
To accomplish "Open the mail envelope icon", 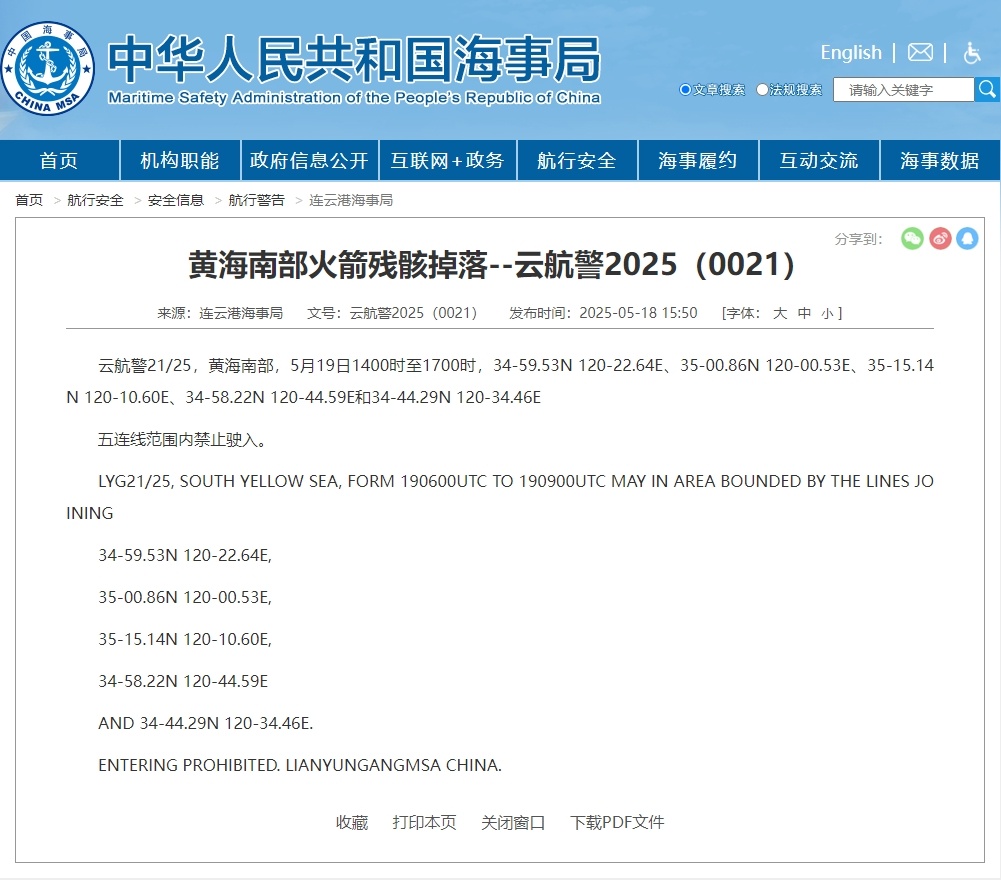I will pos(920,53).
